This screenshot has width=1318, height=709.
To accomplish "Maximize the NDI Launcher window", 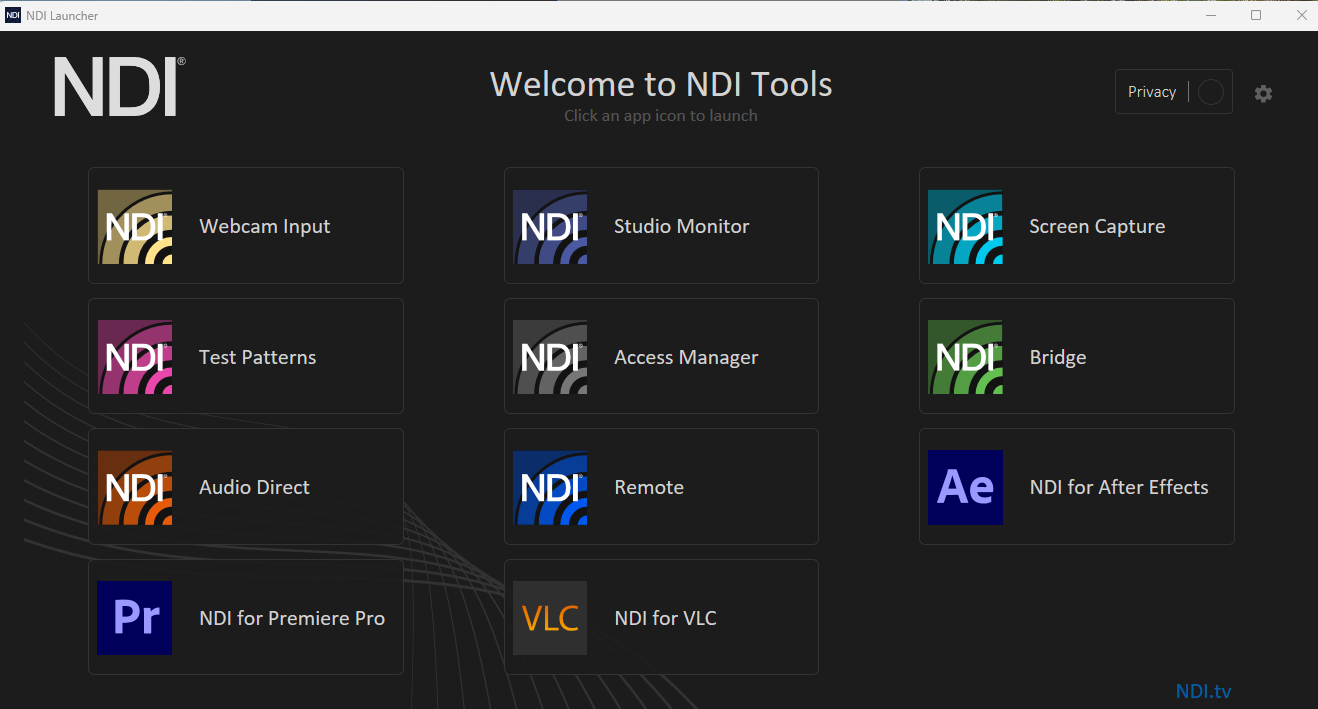I will coord(1256,15).
